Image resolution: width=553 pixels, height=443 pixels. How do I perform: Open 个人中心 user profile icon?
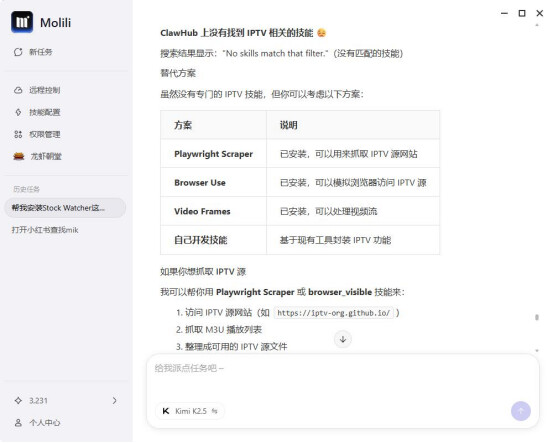click(x=18, y=423)
